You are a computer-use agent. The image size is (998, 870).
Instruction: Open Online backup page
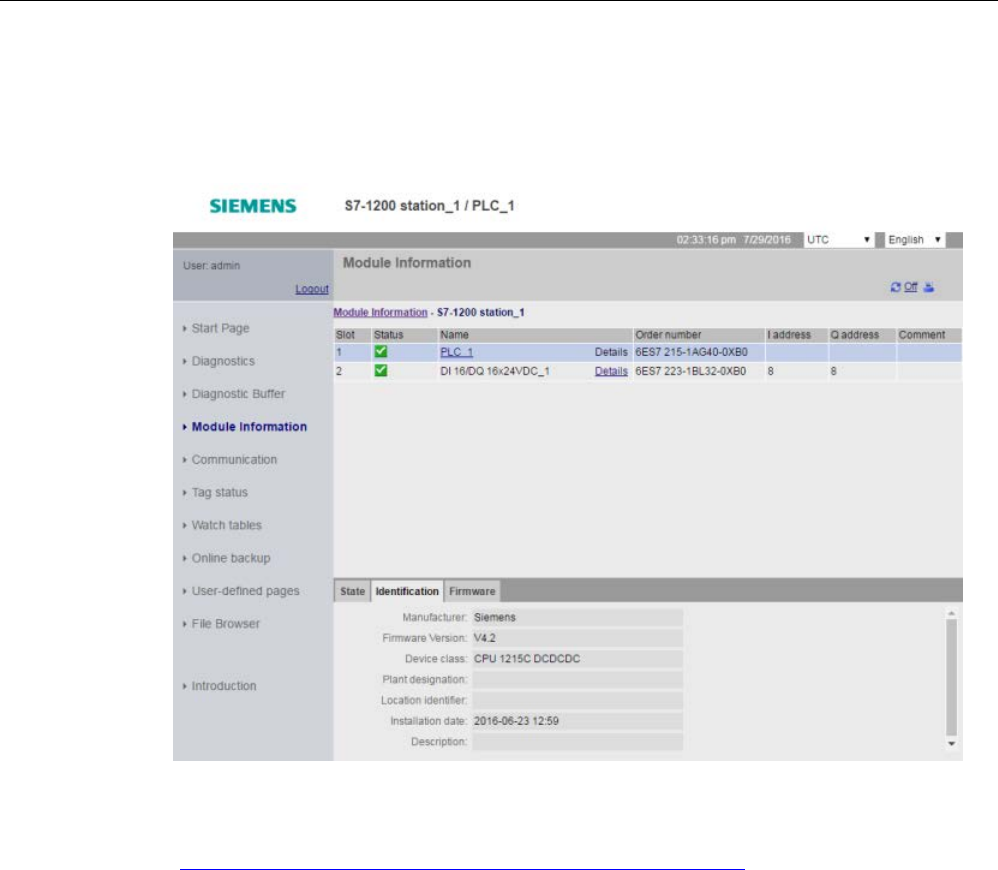coord(231,558)
